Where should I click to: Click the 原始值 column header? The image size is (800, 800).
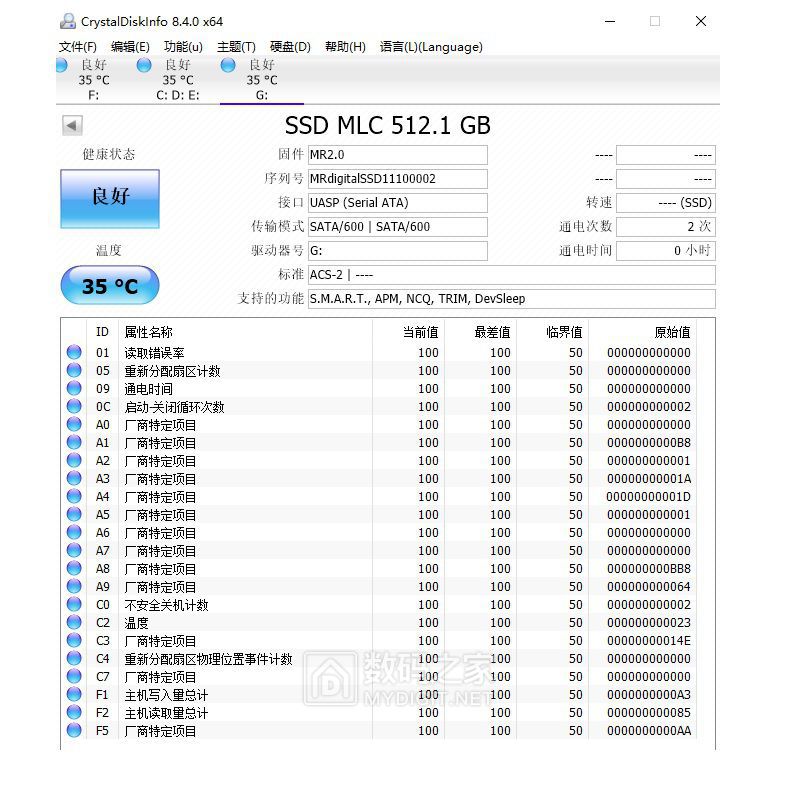[672, 332]
